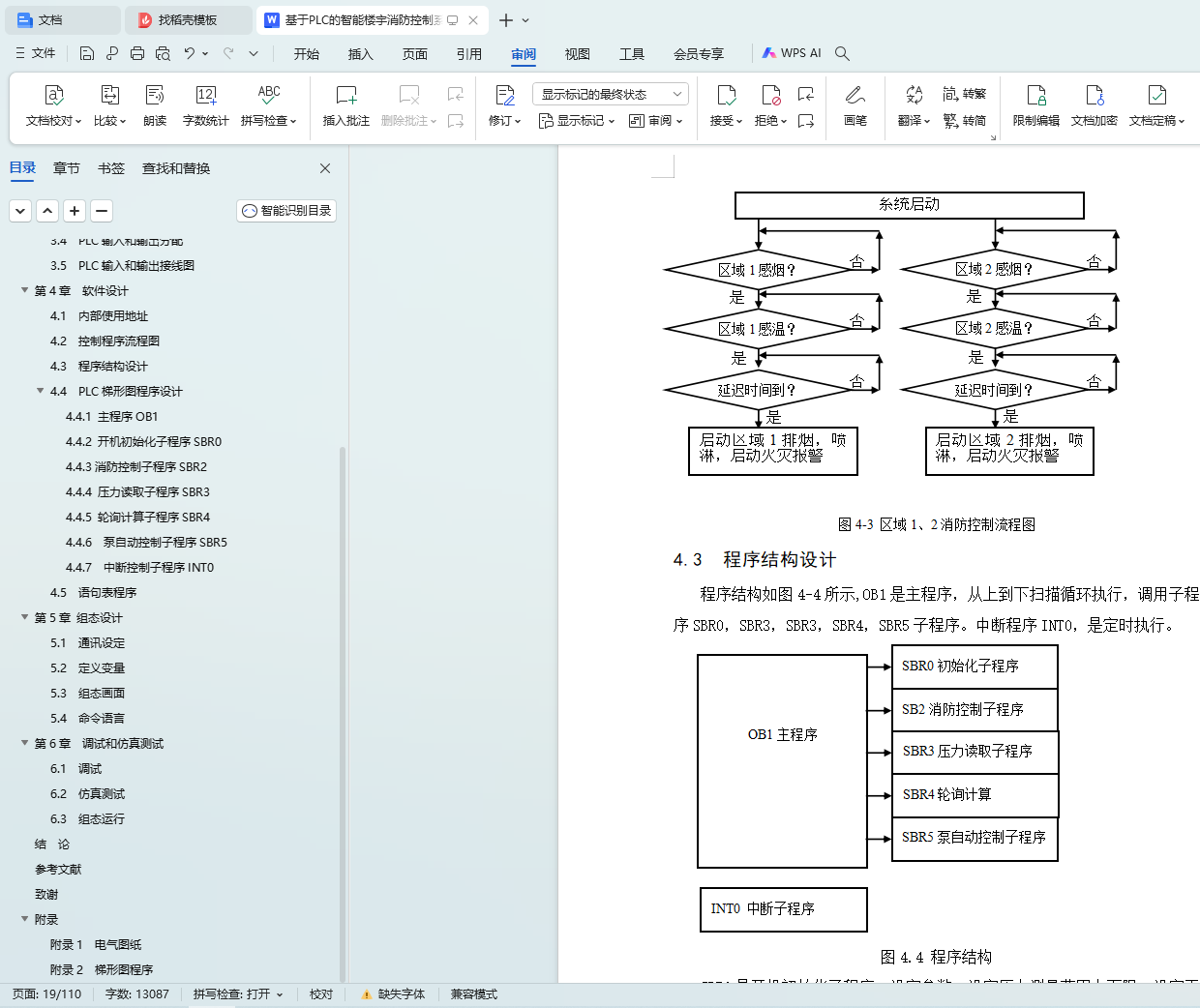The width and height of the screenshot is (1200, 1008).
Task: Open 会员专享 ribbon tab
Action: 699,54
